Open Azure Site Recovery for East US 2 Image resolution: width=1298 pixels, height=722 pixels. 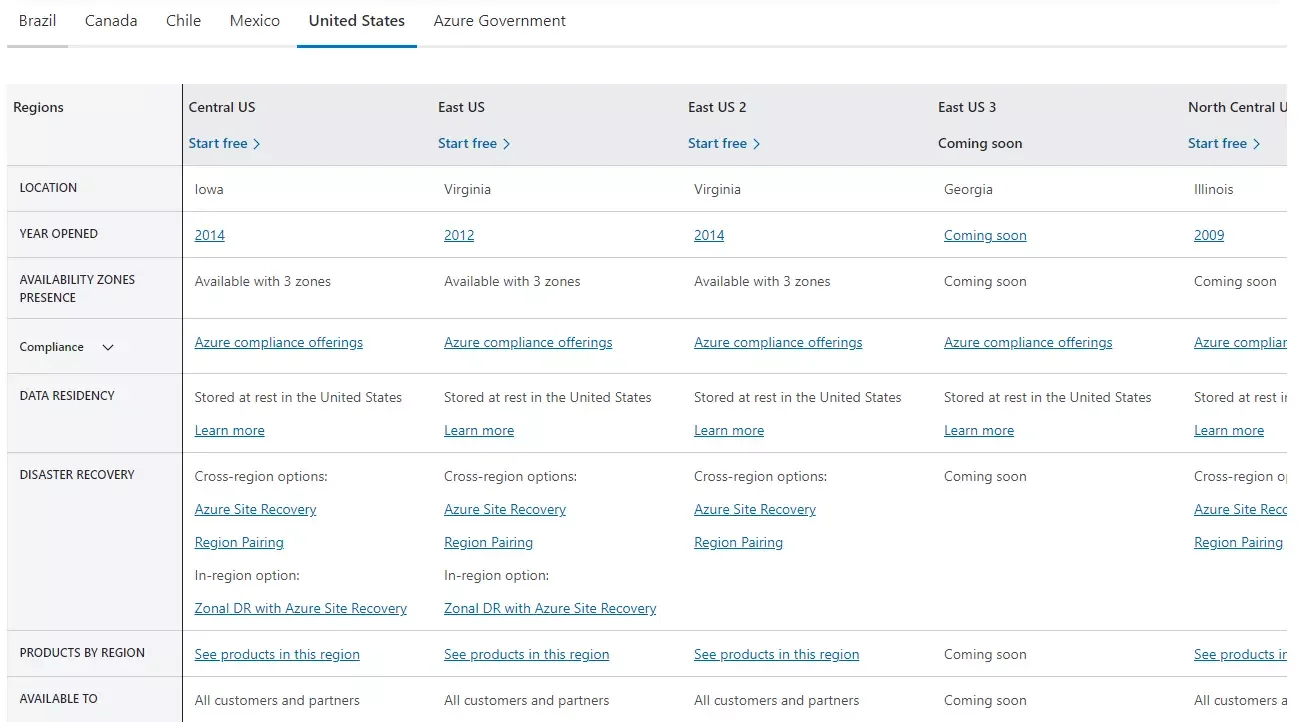tap(755, 509)
